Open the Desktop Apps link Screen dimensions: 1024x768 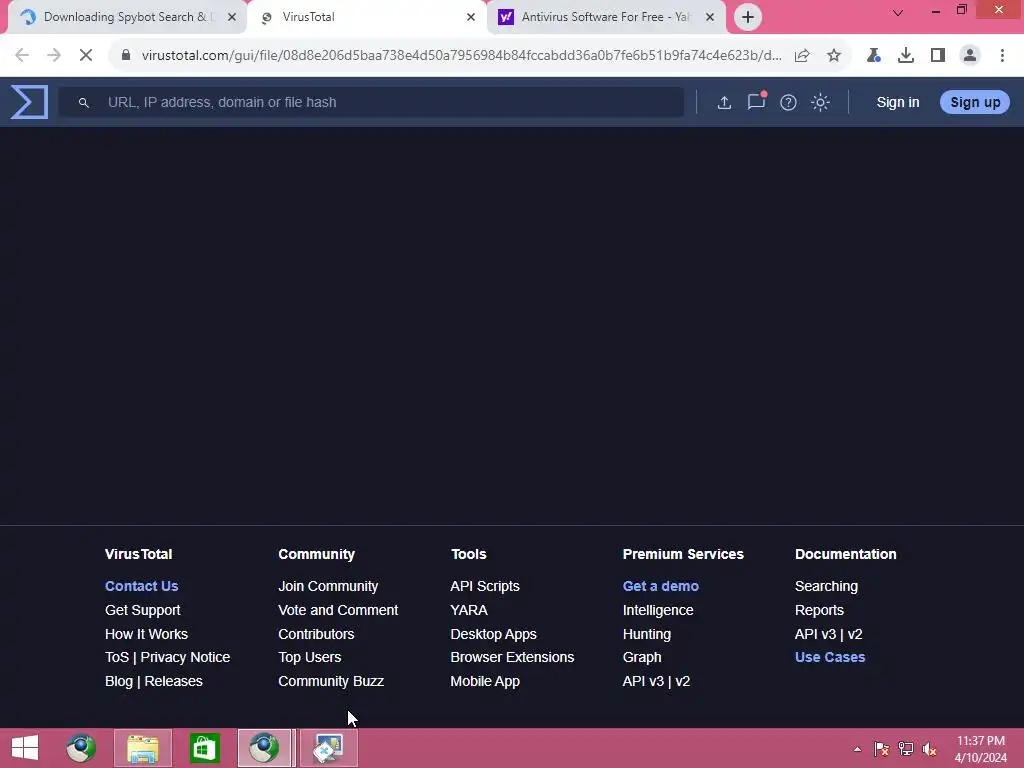(493, 634)
